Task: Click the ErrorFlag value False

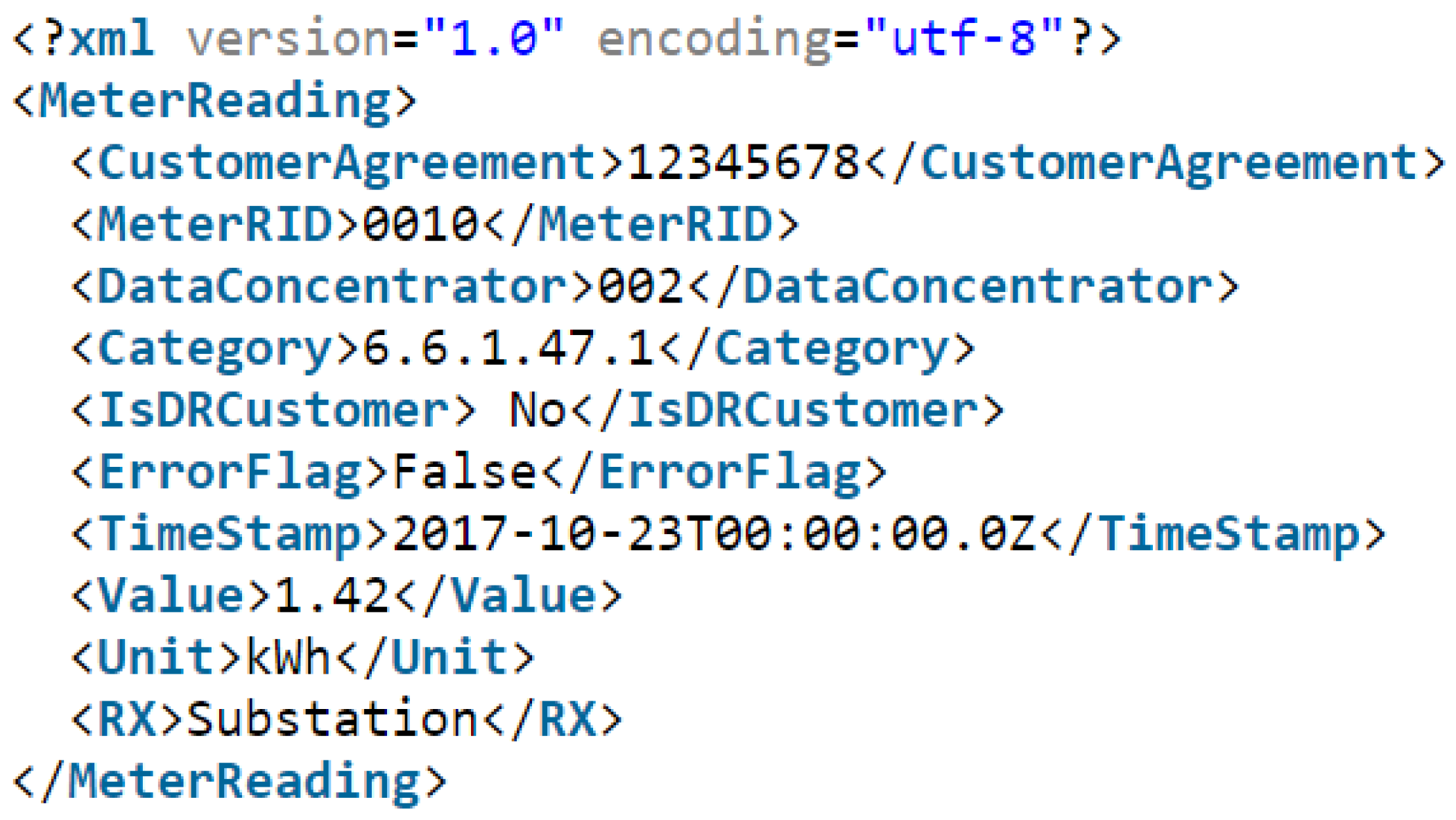Action: [464, 472]
